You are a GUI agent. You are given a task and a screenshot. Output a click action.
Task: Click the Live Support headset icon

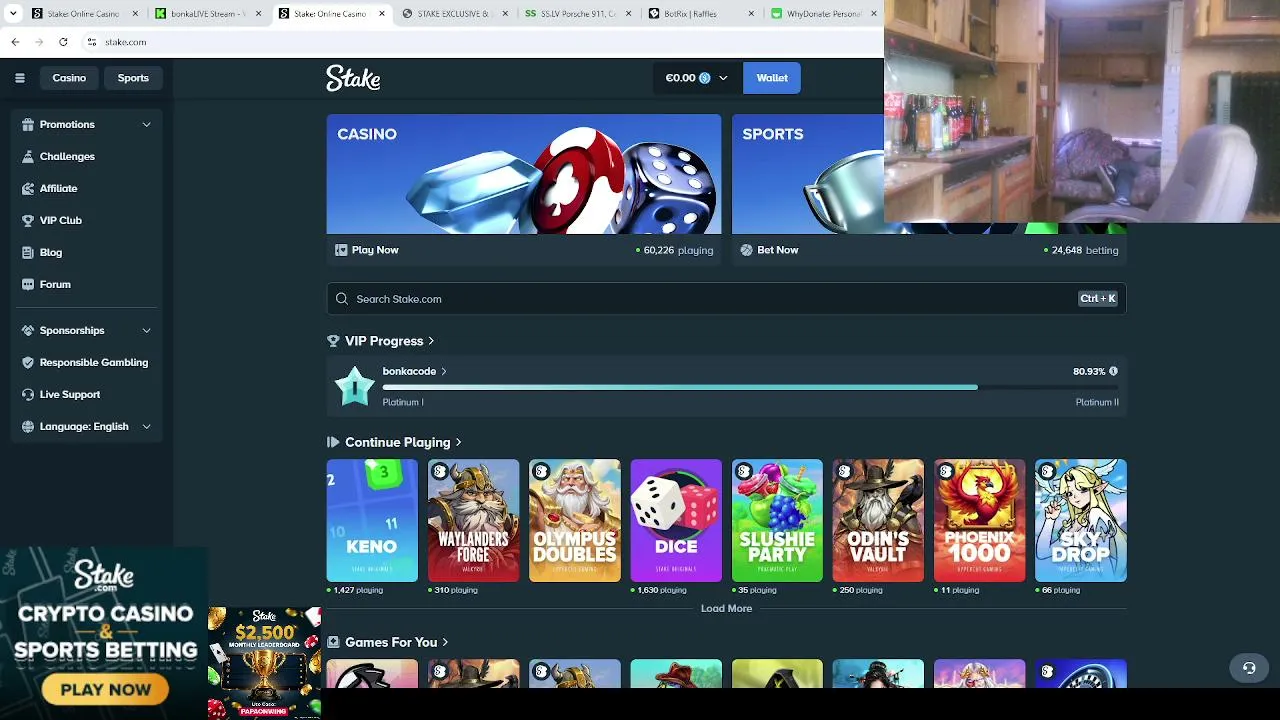point(28,394)
